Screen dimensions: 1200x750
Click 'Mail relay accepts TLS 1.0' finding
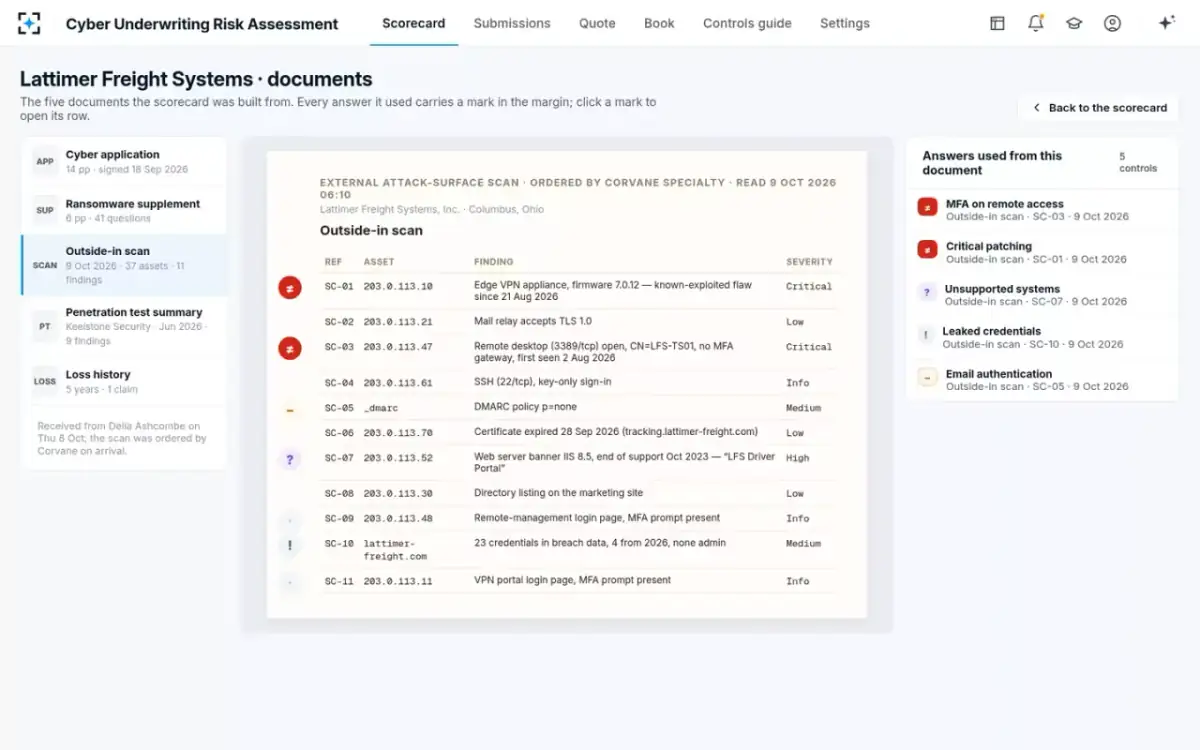[533, 321]
